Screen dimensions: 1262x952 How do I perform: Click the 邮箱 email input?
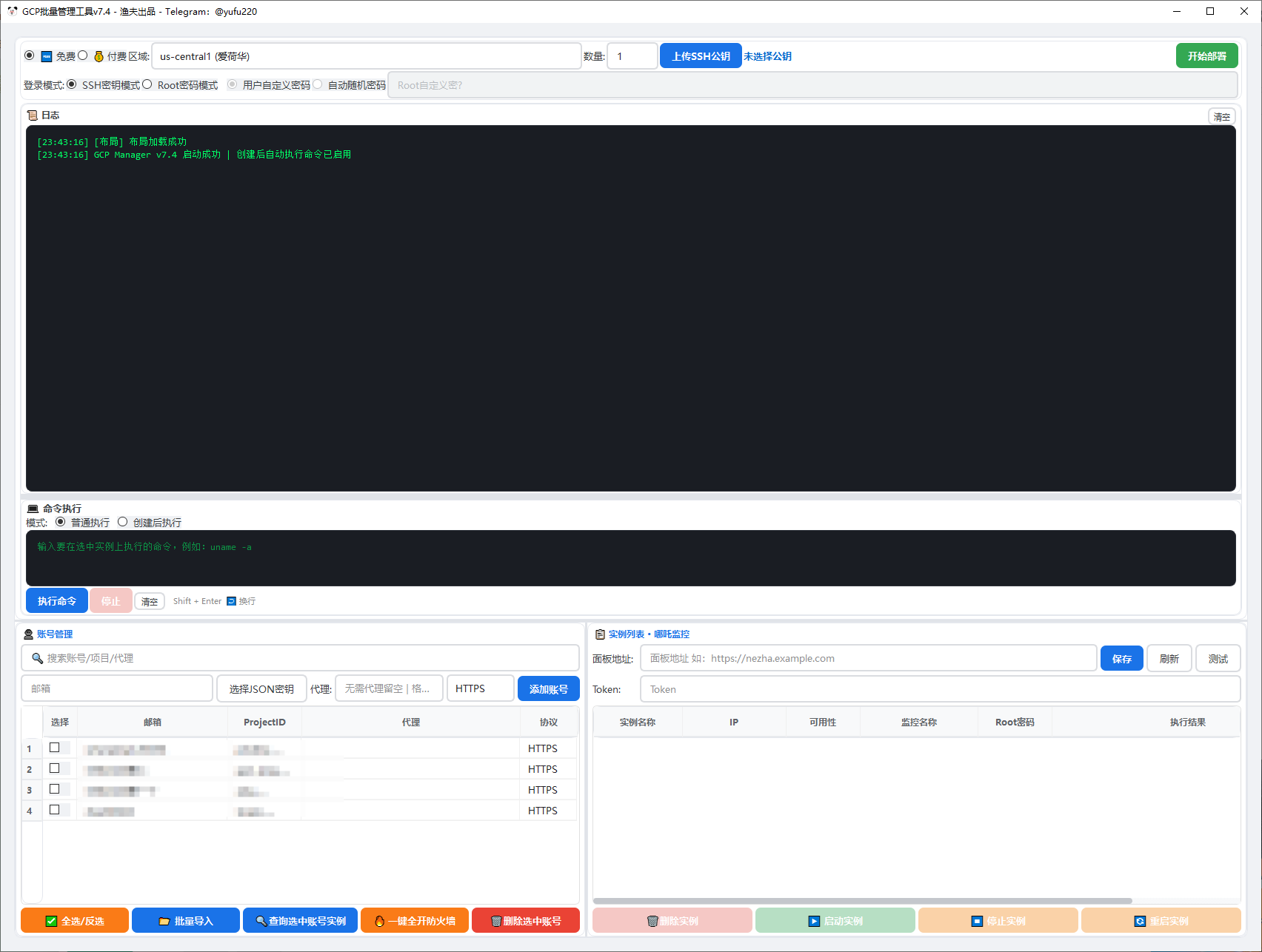117,688
